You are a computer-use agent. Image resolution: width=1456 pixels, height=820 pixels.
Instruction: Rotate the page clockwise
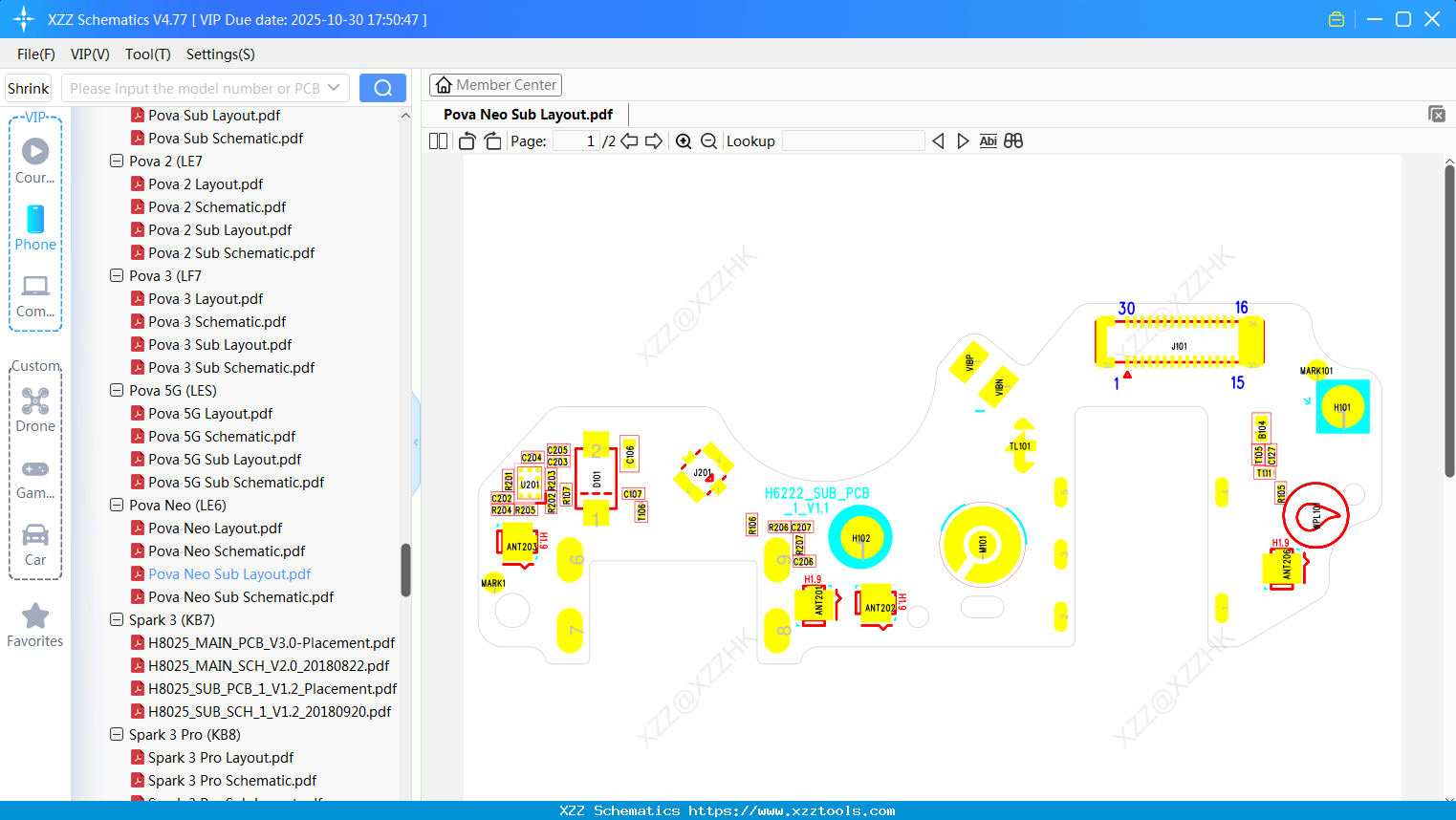coord(491,140)
